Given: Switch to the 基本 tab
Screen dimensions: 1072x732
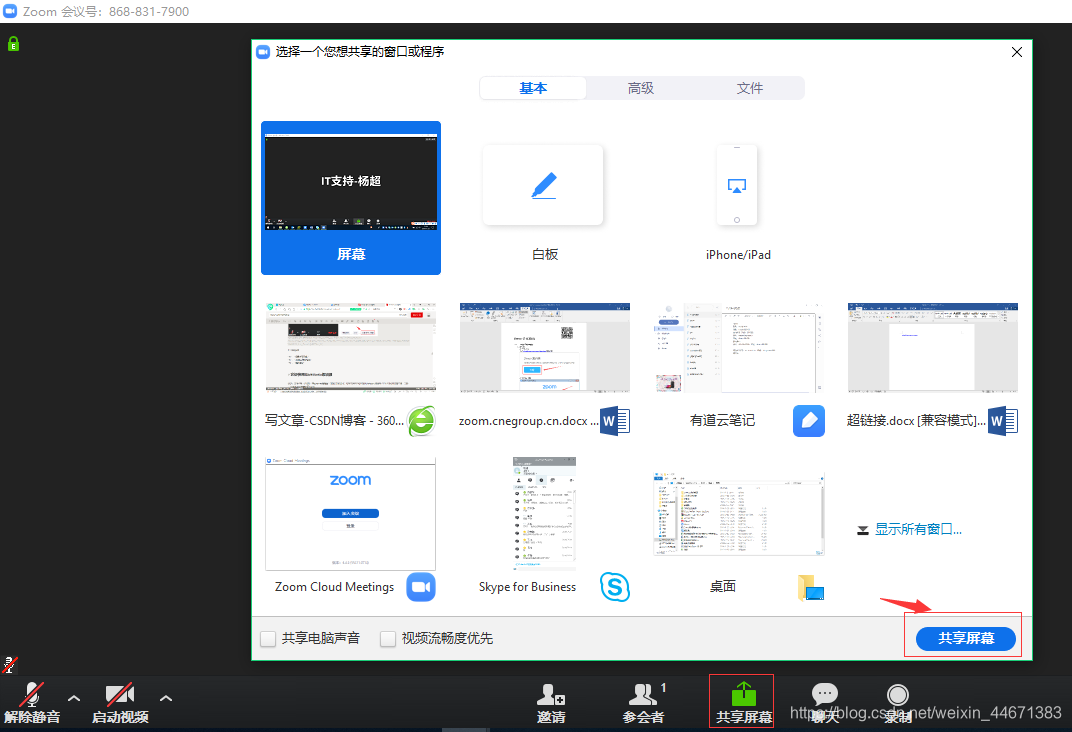Looking at the screenshot, I should click(x=533, y=88).
